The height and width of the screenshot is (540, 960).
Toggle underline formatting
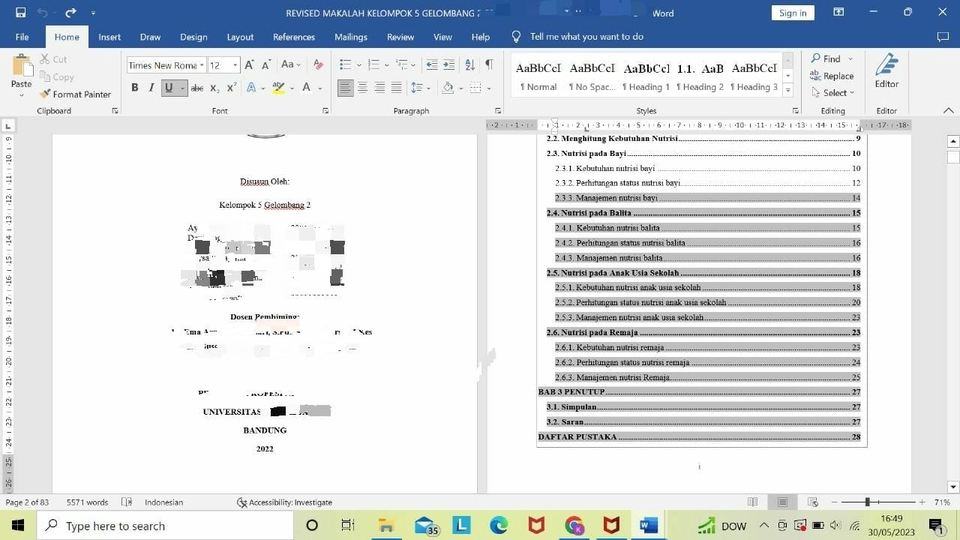click(x=168, y=88)
